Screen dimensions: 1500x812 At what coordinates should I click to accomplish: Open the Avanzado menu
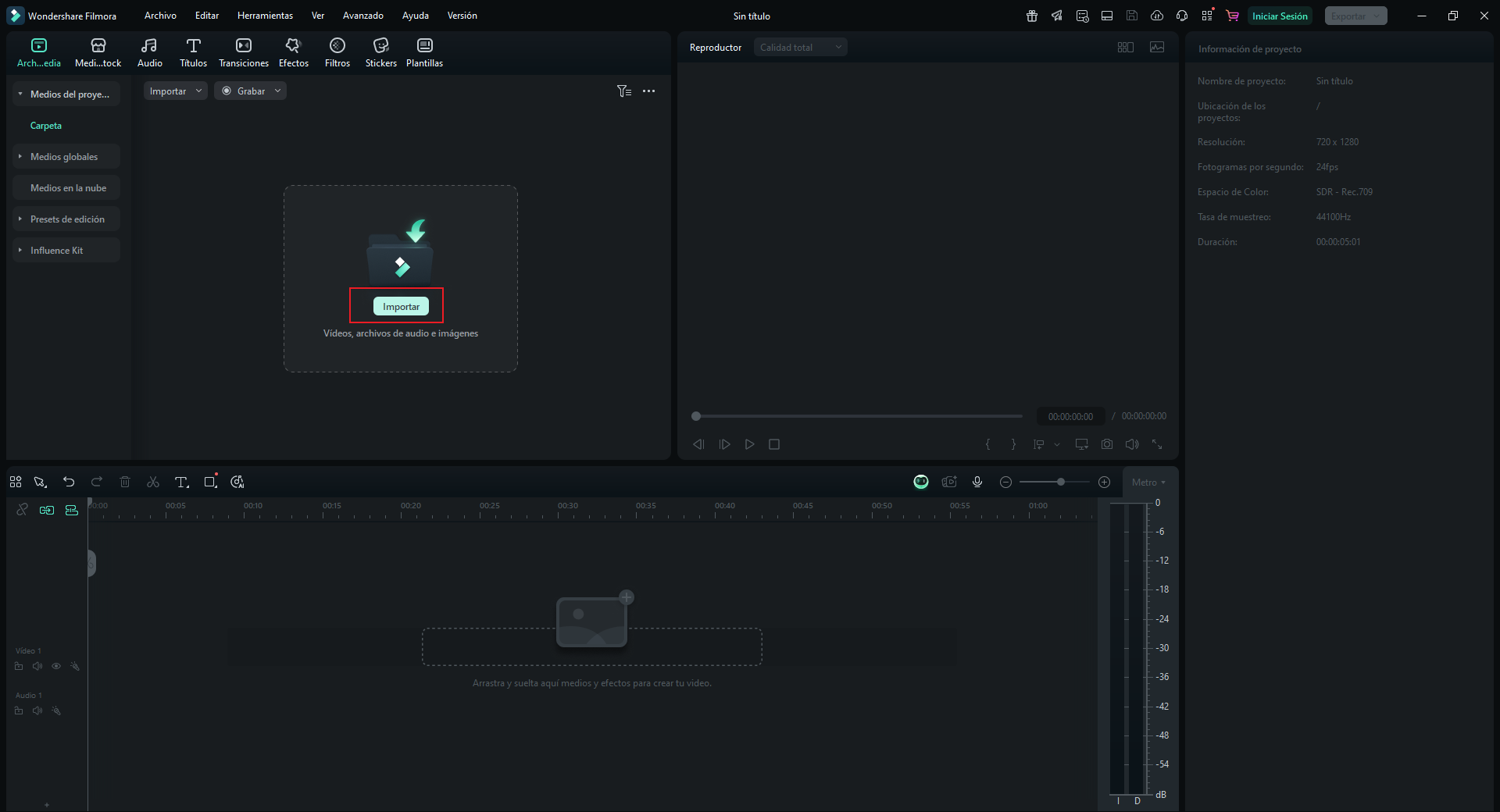(x=362, y=15)
